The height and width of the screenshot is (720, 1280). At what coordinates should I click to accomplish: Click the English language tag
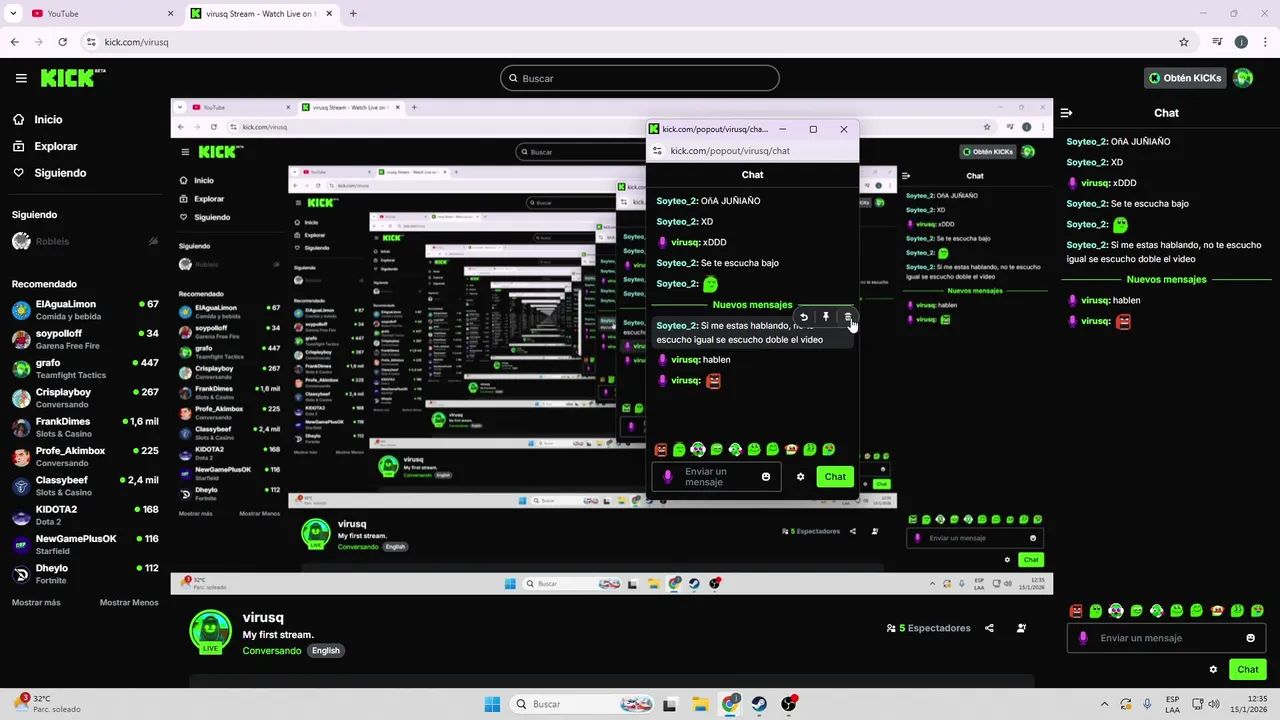(x=325, y=650)
